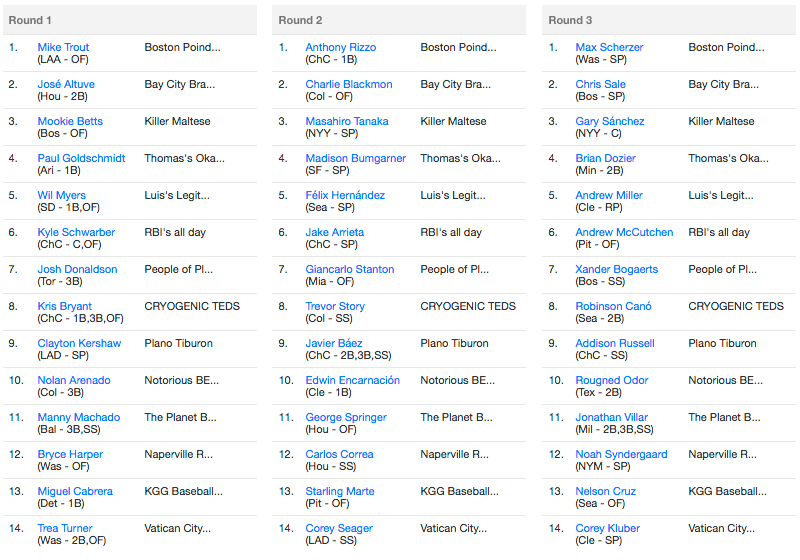The height and width of the screenshot is (560, 800).
Task: Open Paul Goldschmidt player link
Action: tap(81, 158)
